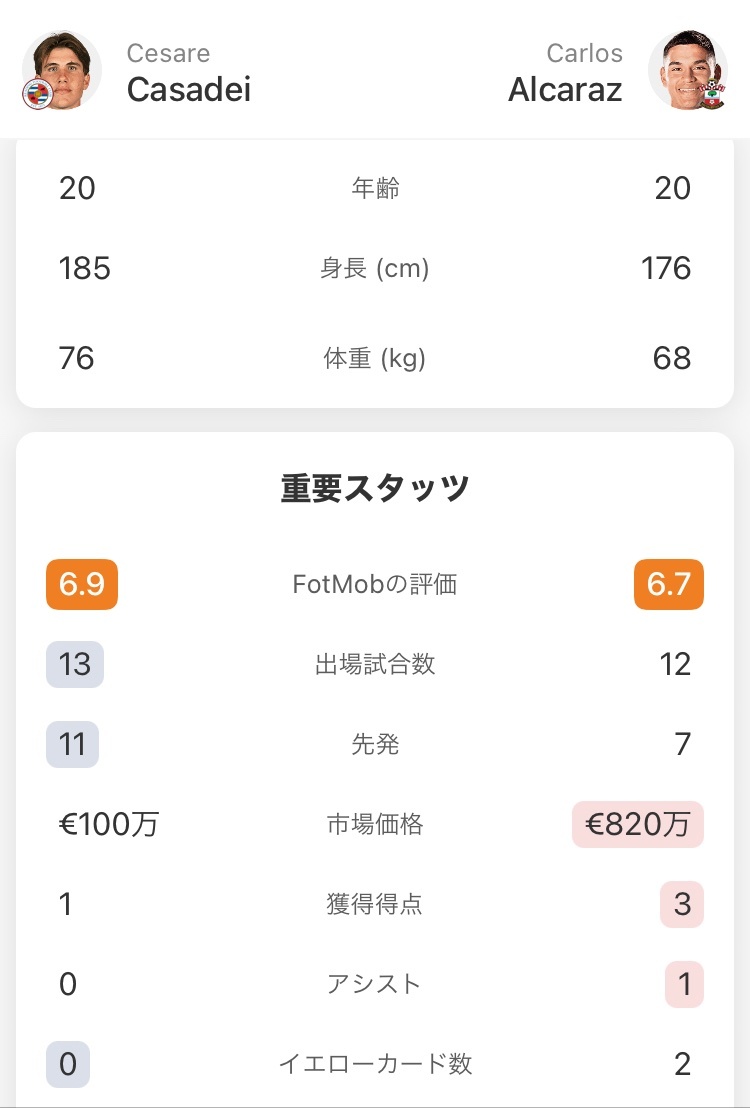The height and width of the screenshot is (1108, 750).
Task: Tap the orange 6.9 FotMob rating badge
Action: point(82,584)
